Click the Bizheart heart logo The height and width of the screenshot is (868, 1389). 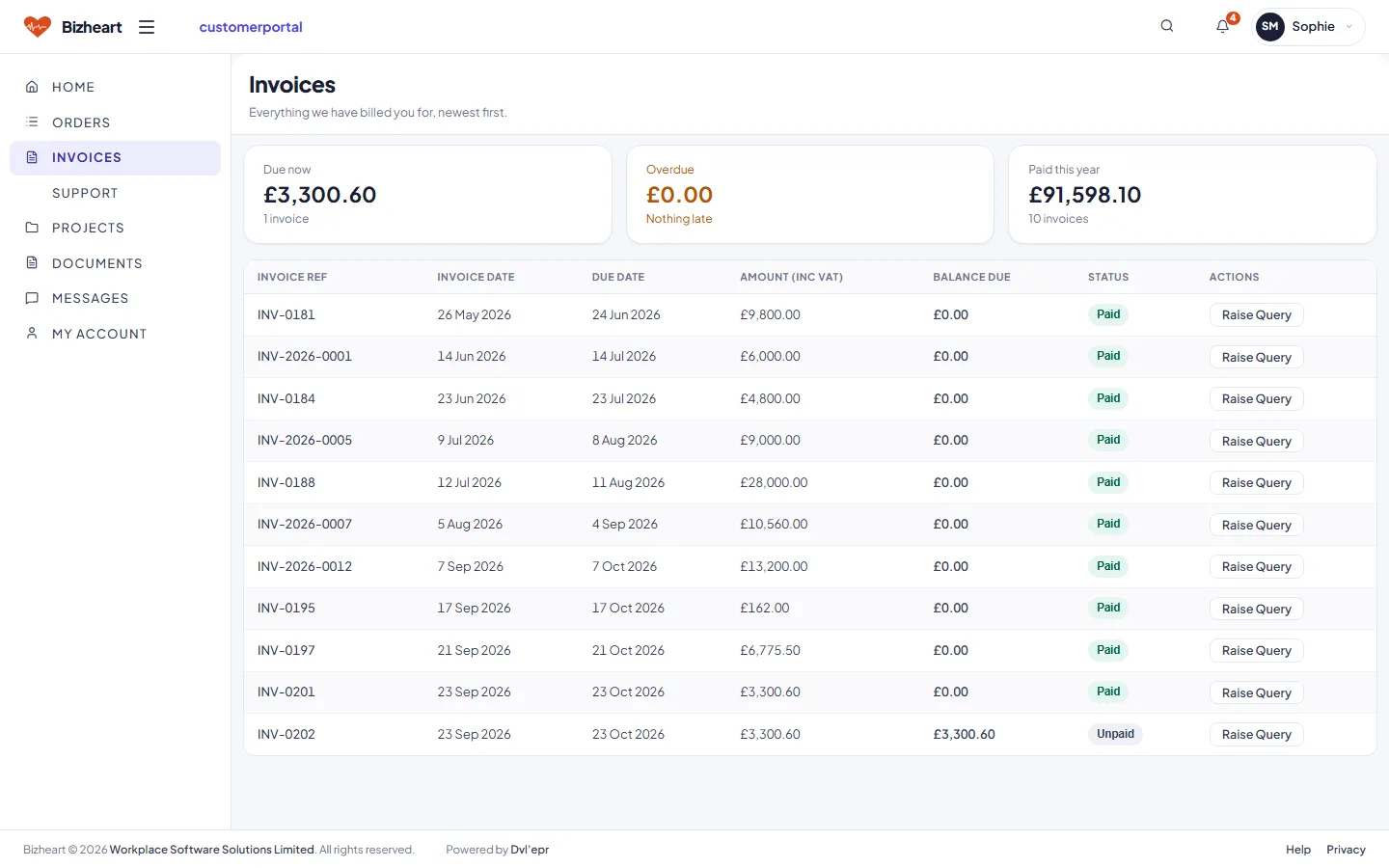click(38, 27)
